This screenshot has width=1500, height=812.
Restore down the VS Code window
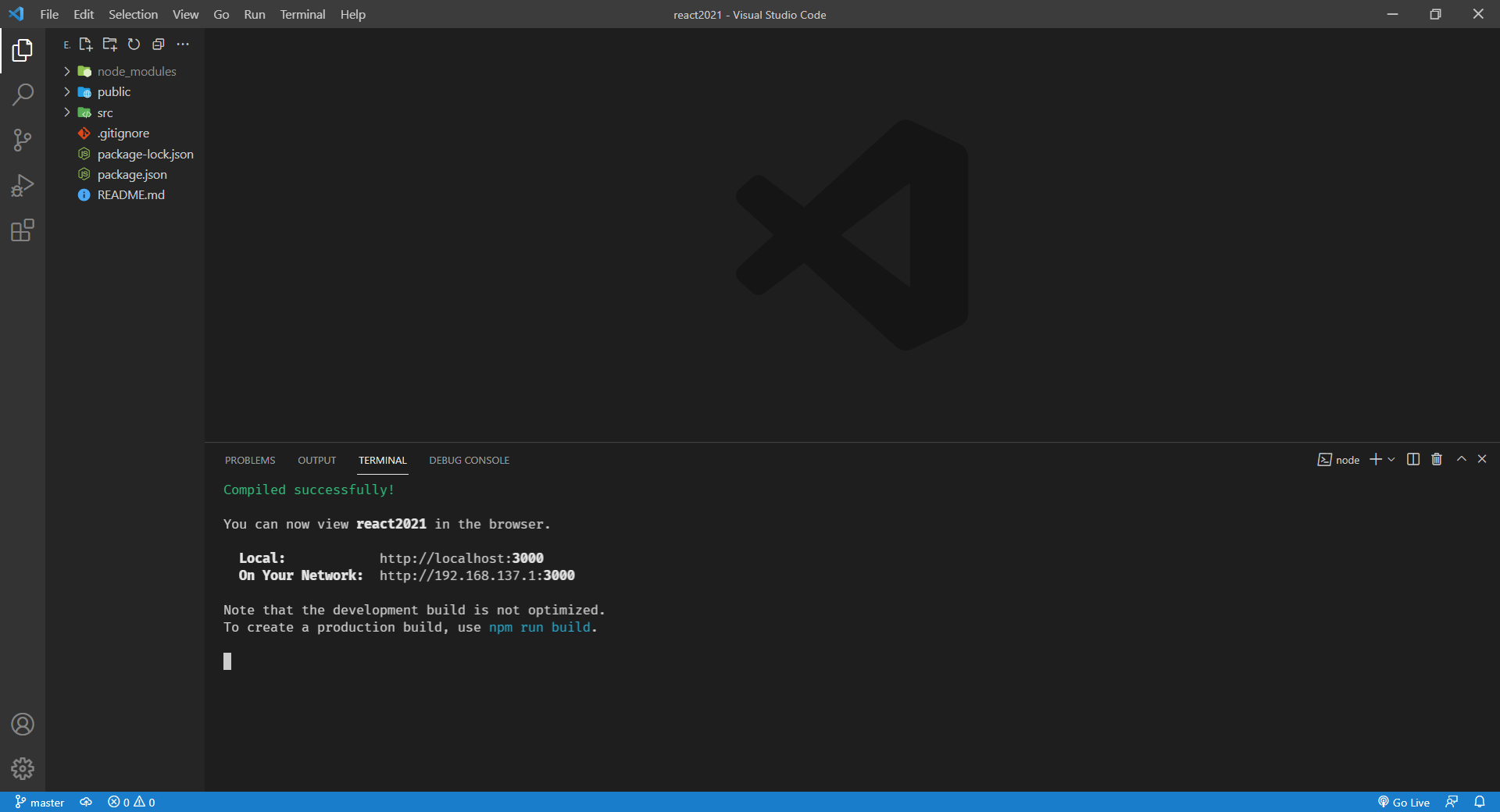point(1435,14)
